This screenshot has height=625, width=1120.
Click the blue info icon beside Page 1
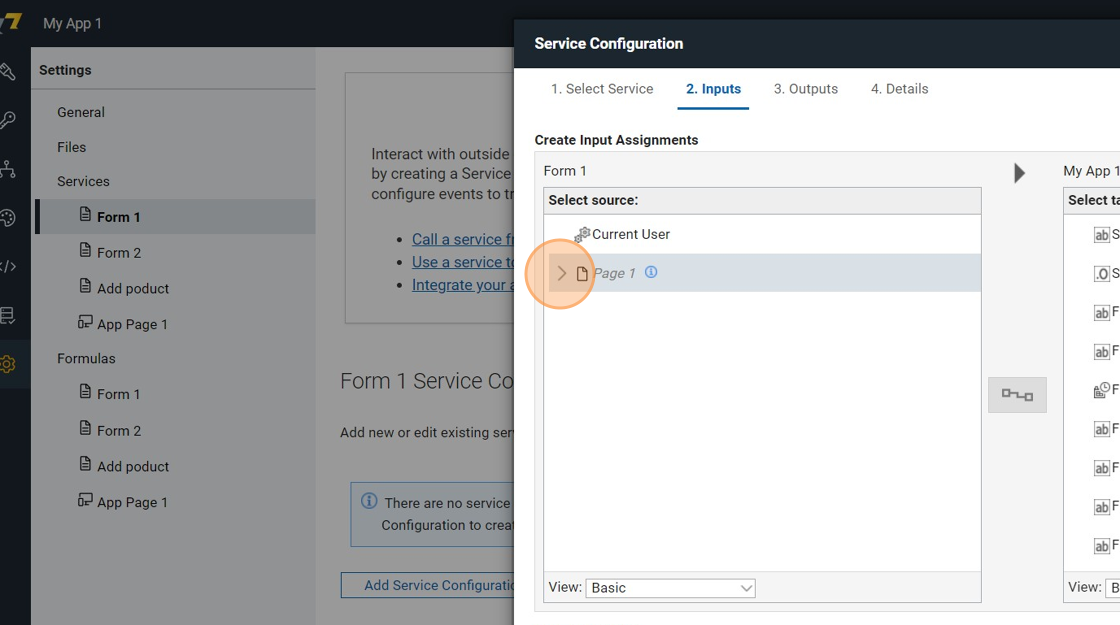(x=651, y=272)
